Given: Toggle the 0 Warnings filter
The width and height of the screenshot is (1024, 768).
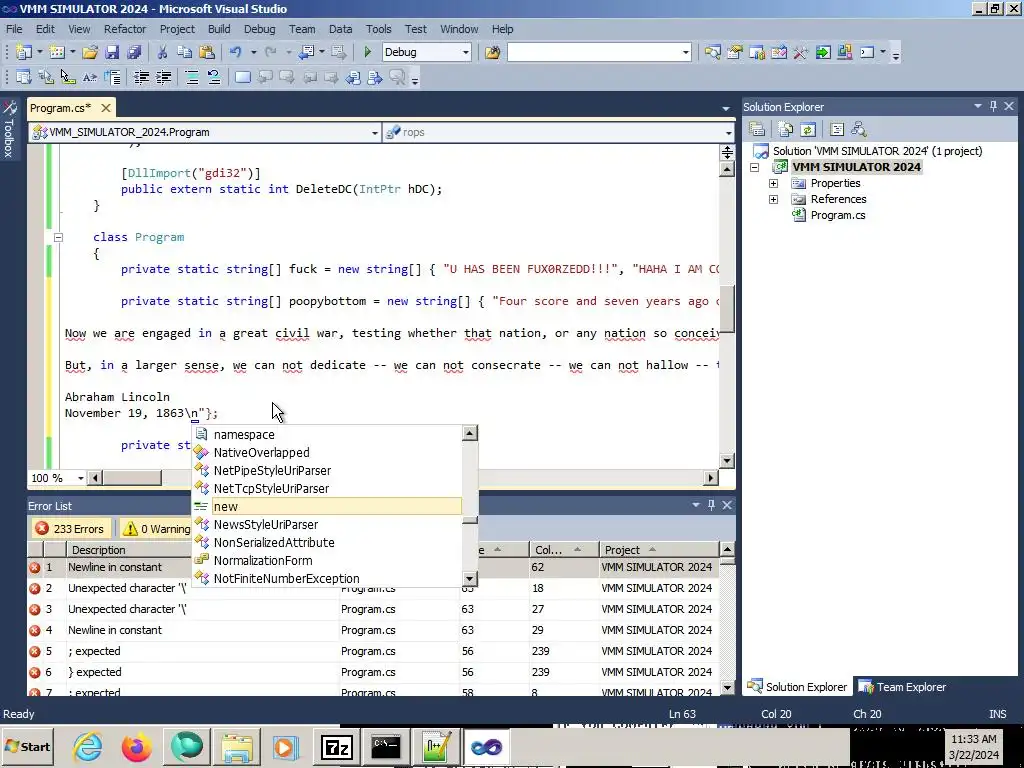Looking at the screenshot, I should (157, 528).
